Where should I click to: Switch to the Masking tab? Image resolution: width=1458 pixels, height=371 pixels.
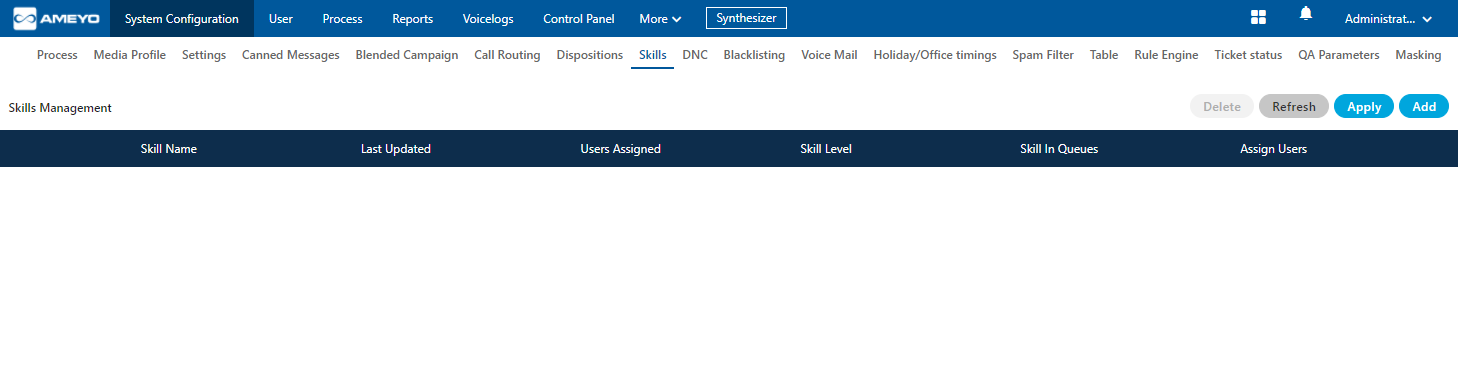1418,55
